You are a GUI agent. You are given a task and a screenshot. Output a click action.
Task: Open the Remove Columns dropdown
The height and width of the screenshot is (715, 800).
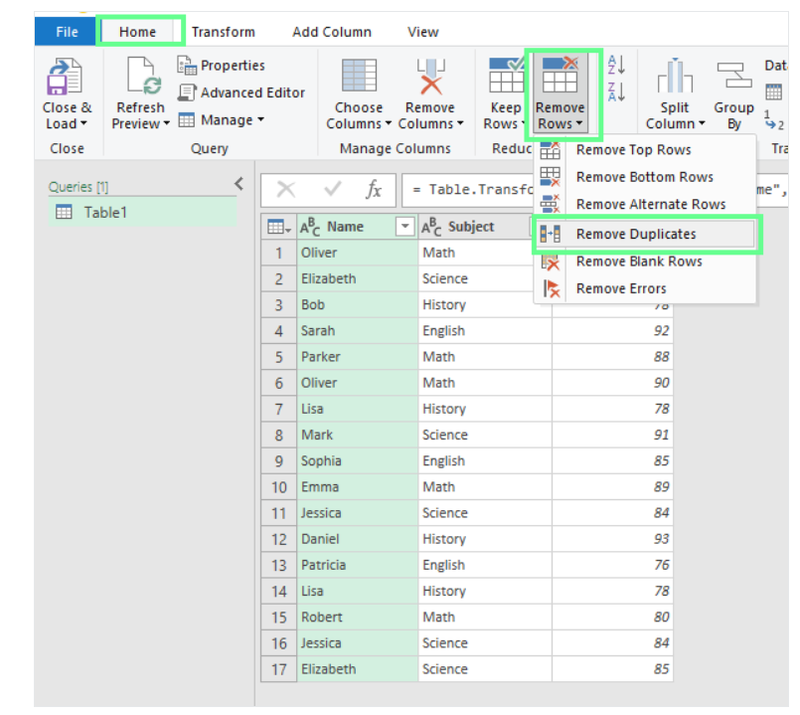460,124
